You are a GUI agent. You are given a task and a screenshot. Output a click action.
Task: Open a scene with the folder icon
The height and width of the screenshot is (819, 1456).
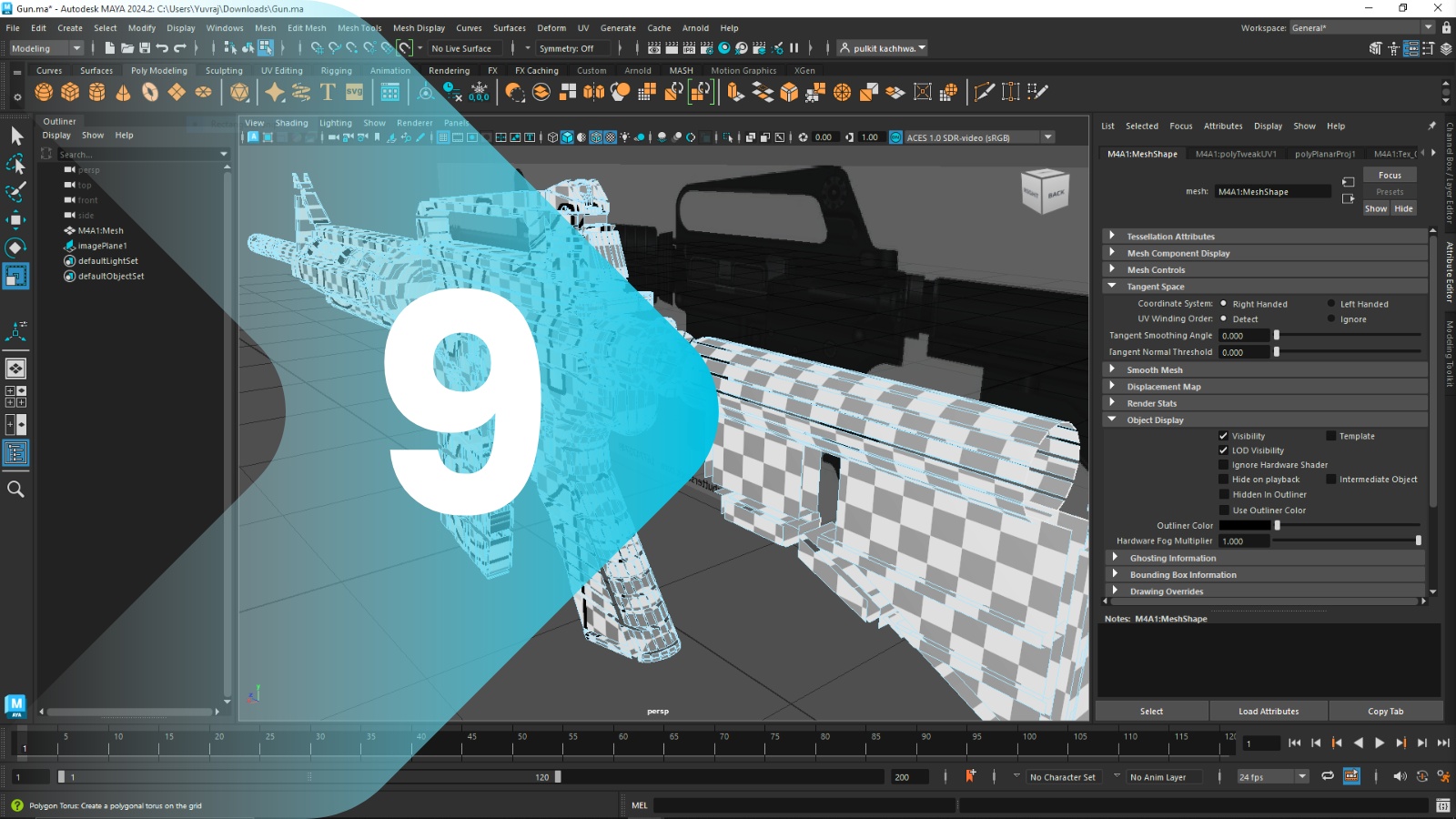tap(127, 48)
